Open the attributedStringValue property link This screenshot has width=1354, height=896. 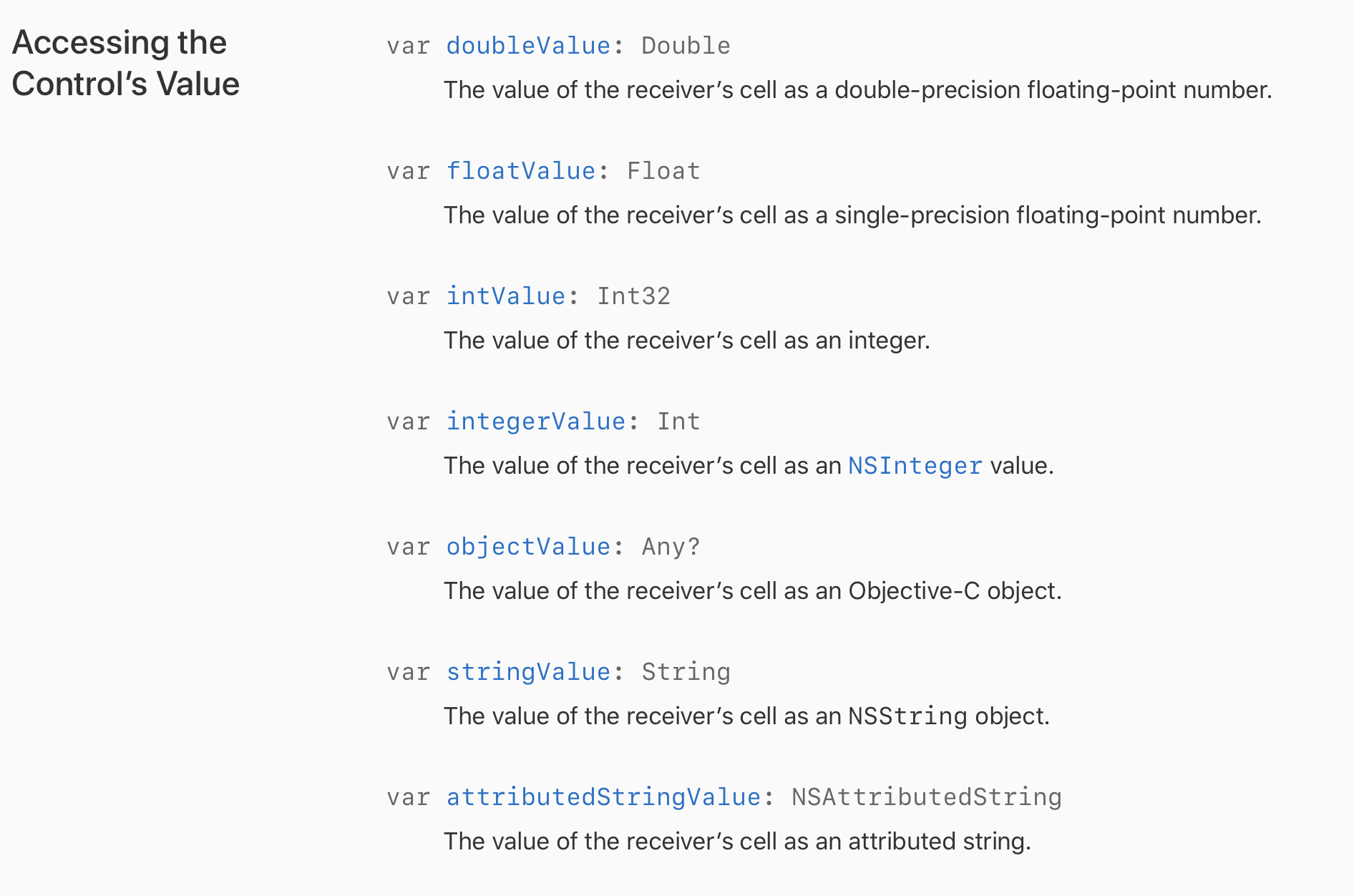[603, 797]
